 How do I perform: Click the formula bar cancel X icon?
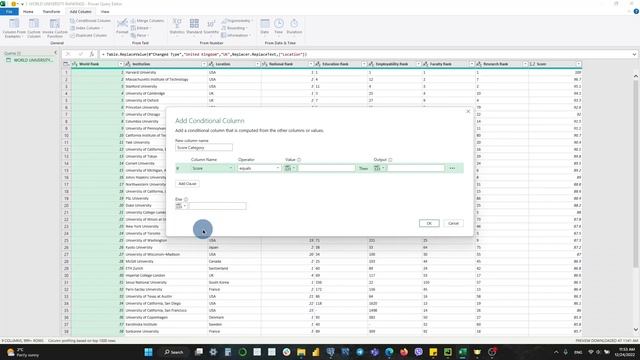coord(68,54)
